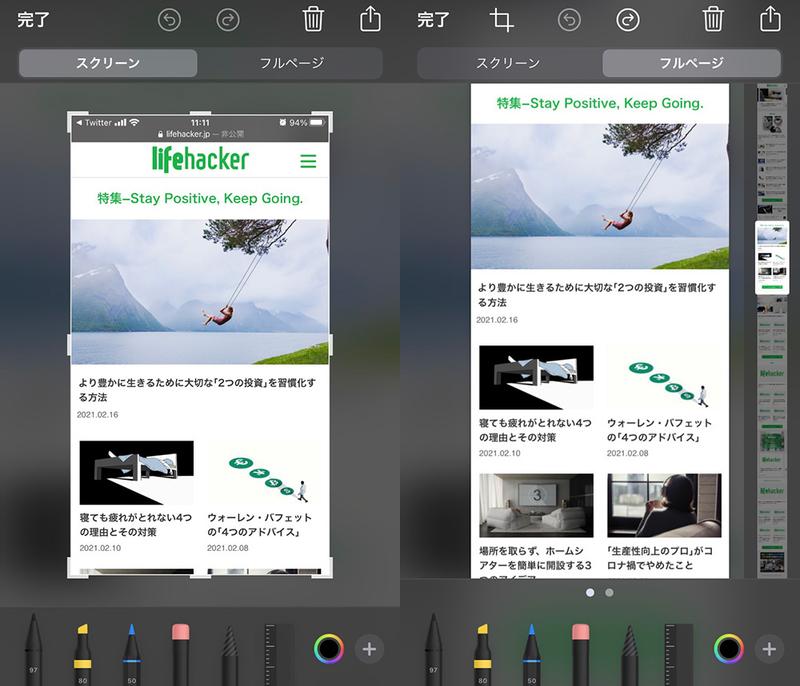Tap 場所を取らず、ホームシ headline in right preview
This screenshot has height=686, width=800.
pos(535,561)
